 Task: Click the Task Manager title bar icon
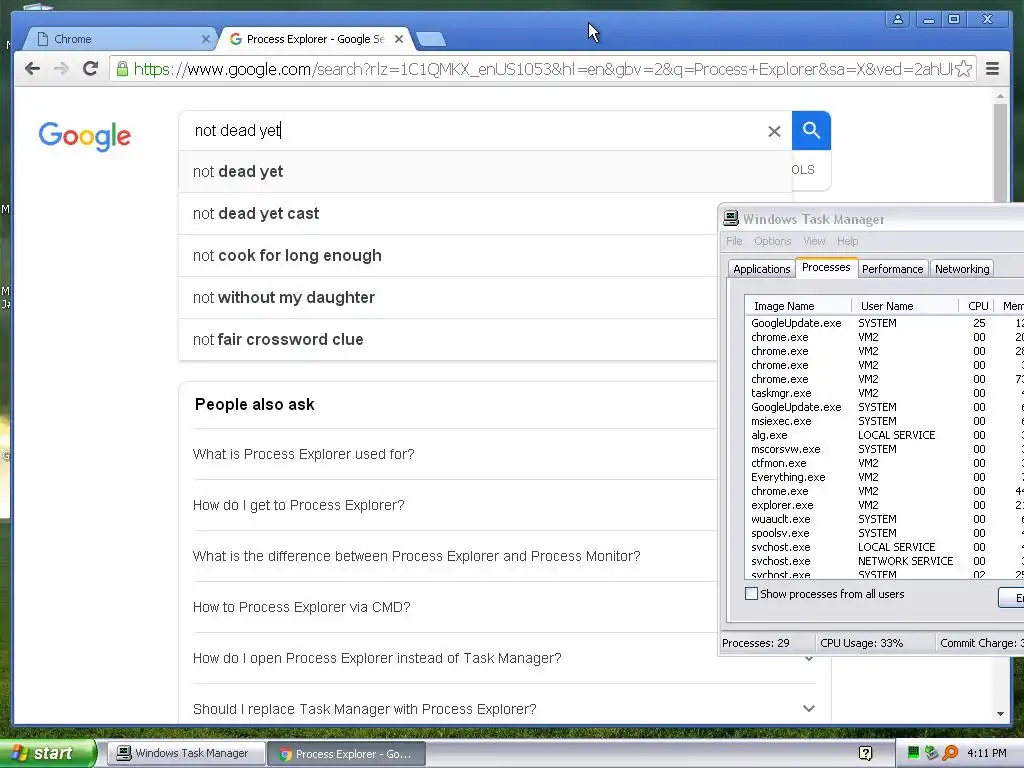(x=731, y=219)
